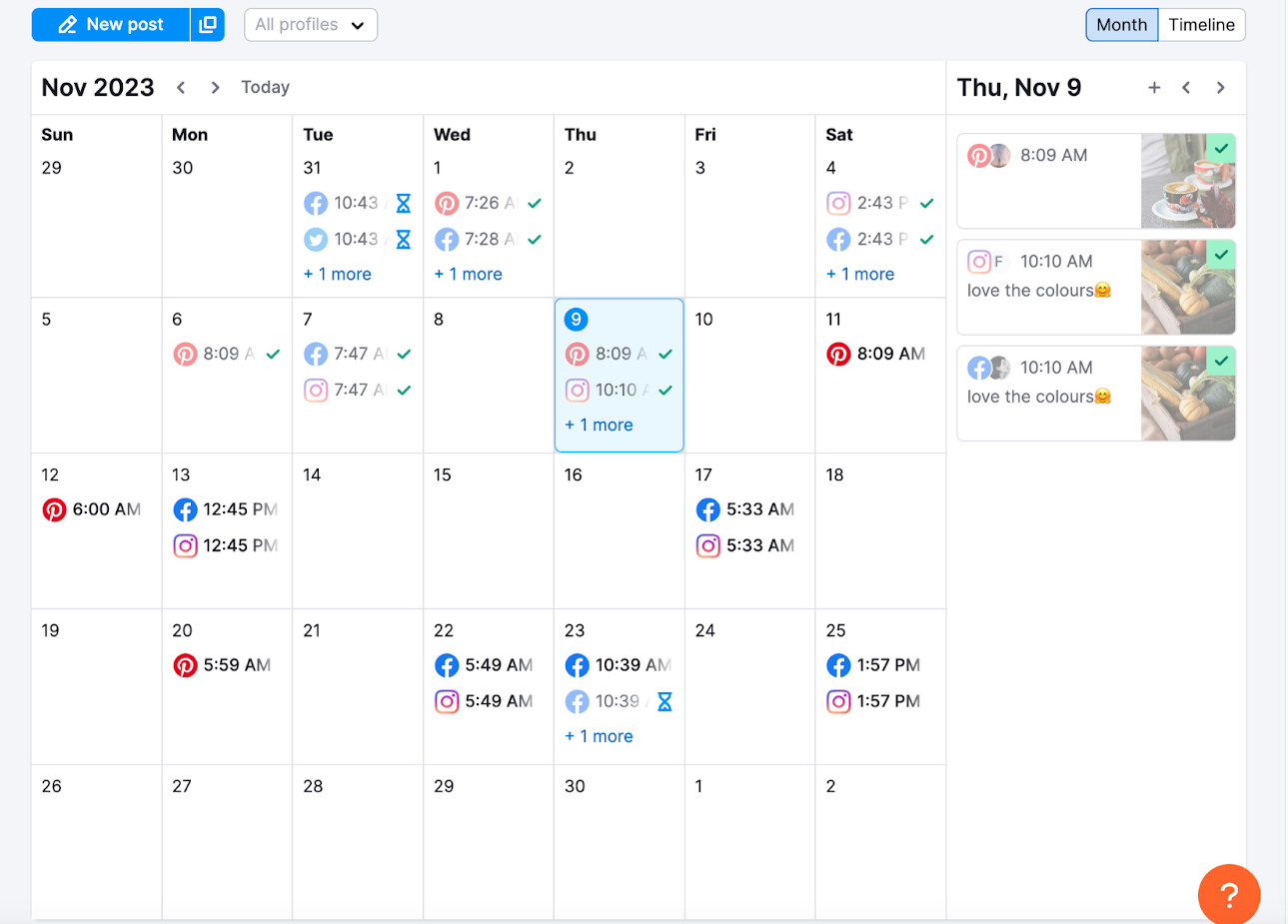Go to the next month with the right arrow
This screenshot has width=1288, height=924.
[x=215, y=87]
